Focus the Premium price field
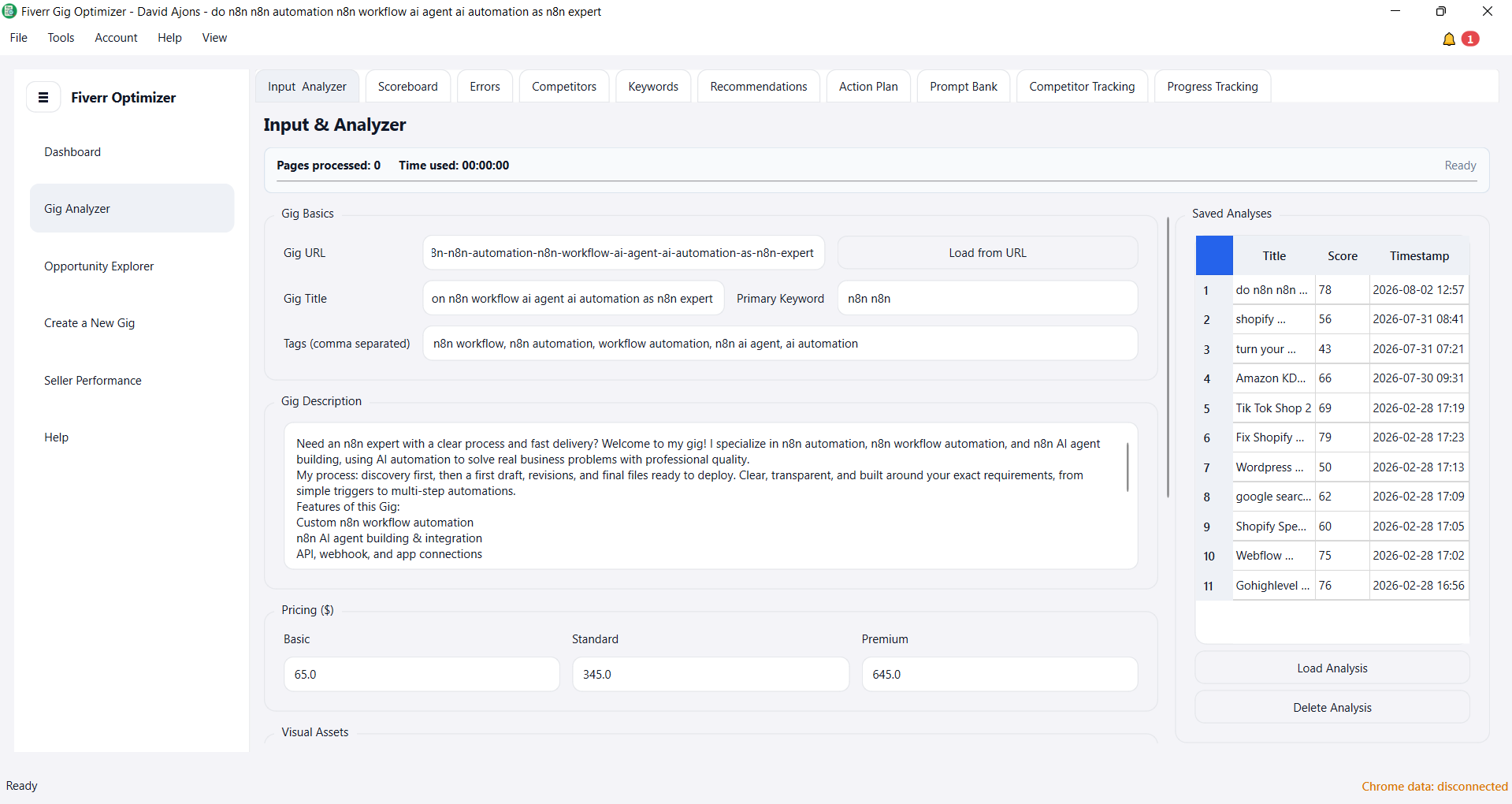The image size is (1512, 804). pyautogui.click(x=1000, y=675)
